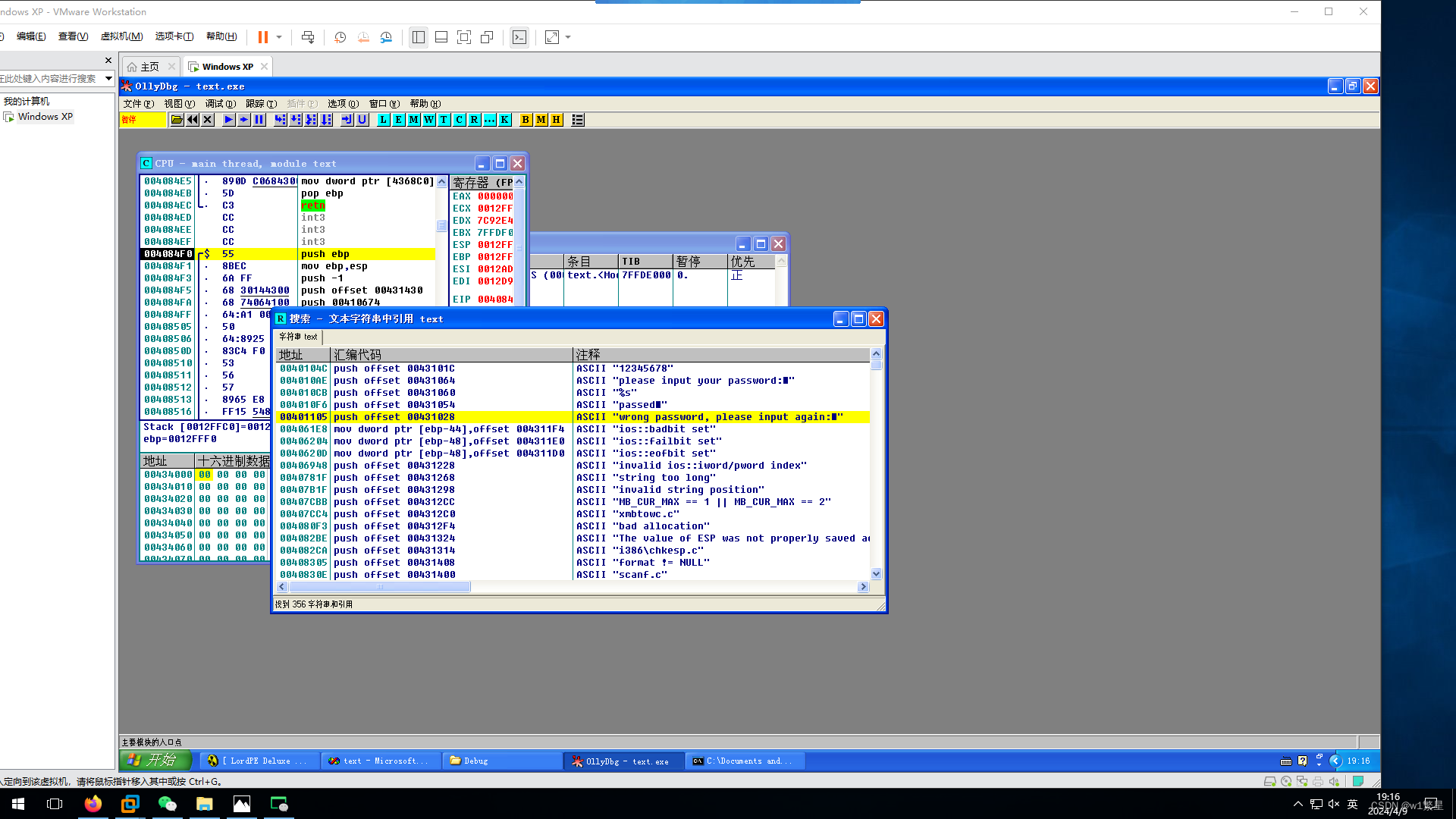This screenshot has height=819, width=1456.
Task: Open Firefox from the Windows taskbar
Action: click(x=93, y=804)
